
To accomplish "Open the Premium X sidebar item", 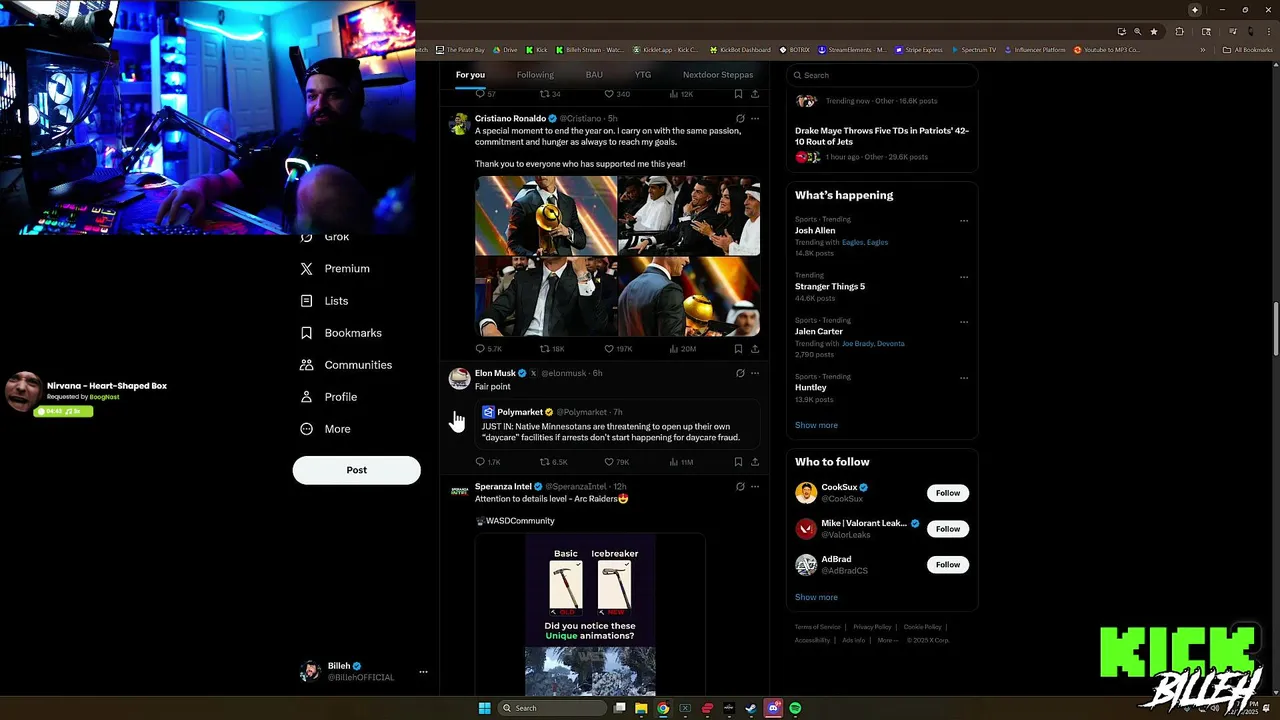I will [335, 269].
